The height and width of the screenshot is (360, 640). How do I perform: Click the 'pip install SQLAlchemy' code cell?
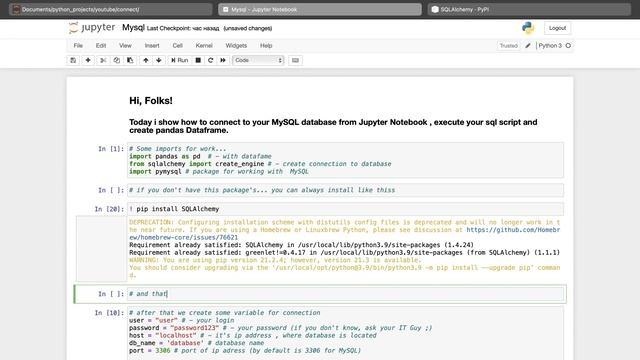tap(345, 209)
